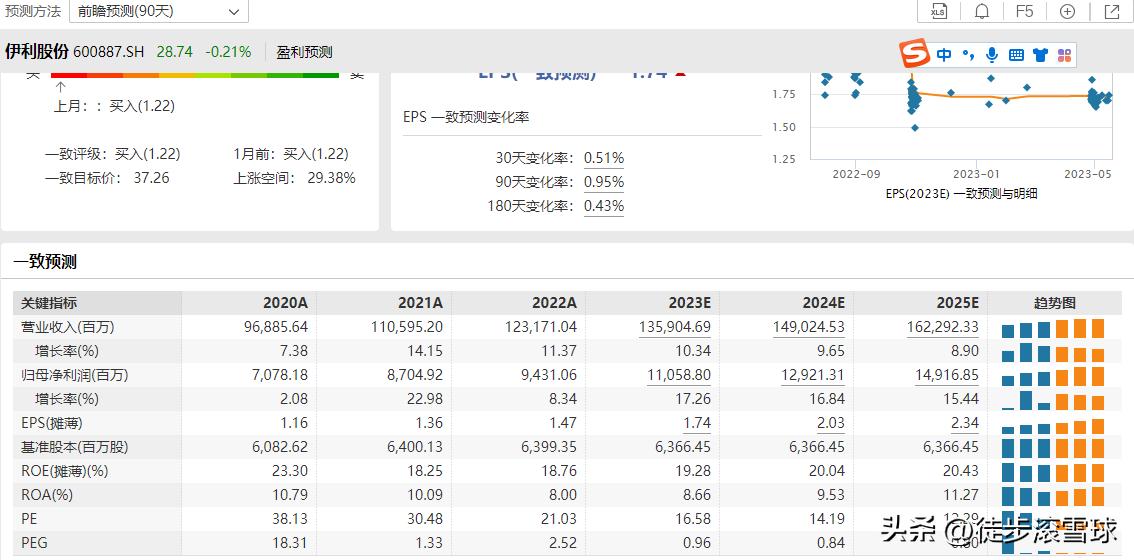Add stock with the plus circle icon
This screenshot has width=1134, height=560.
click(x=1067, y=11)
